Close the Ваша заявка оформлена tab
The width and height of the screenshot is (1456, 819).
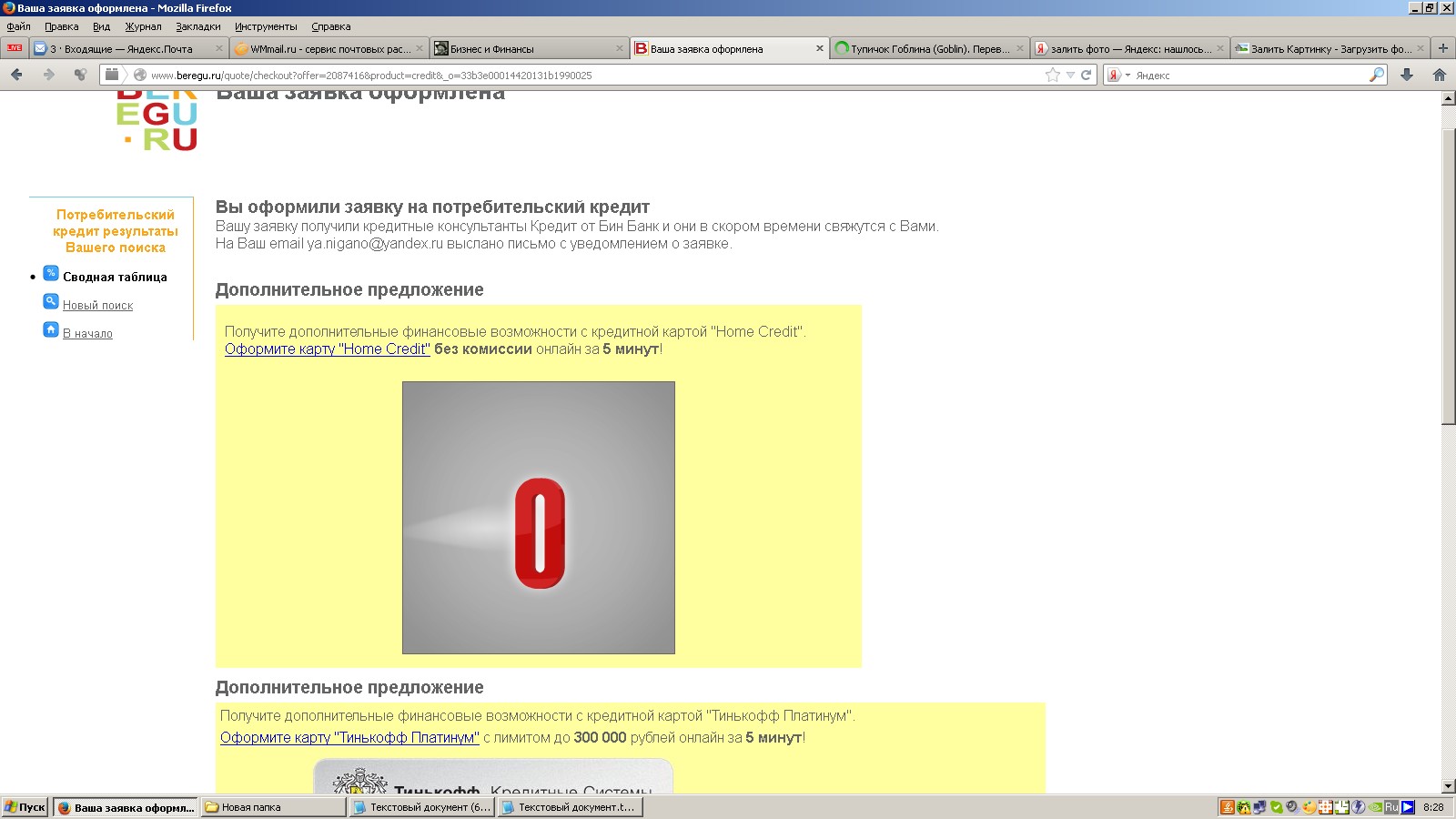point(819,48)
